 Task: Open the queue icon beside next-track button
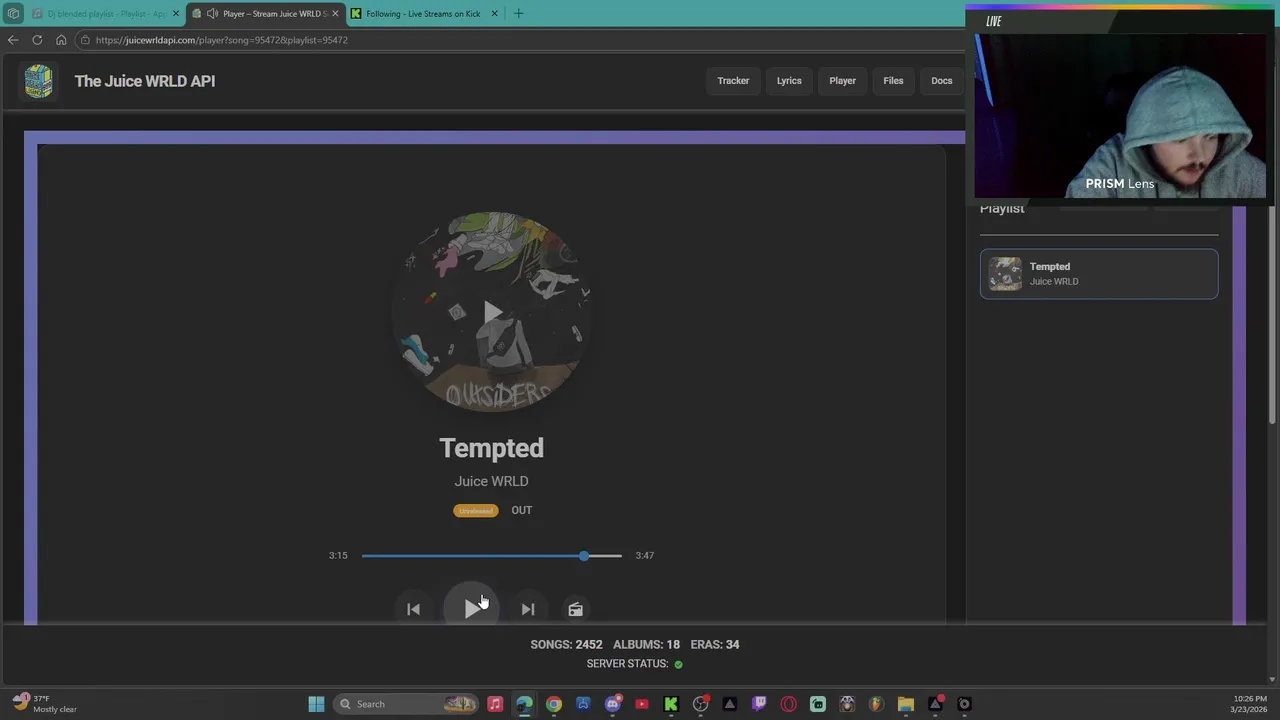575,609
